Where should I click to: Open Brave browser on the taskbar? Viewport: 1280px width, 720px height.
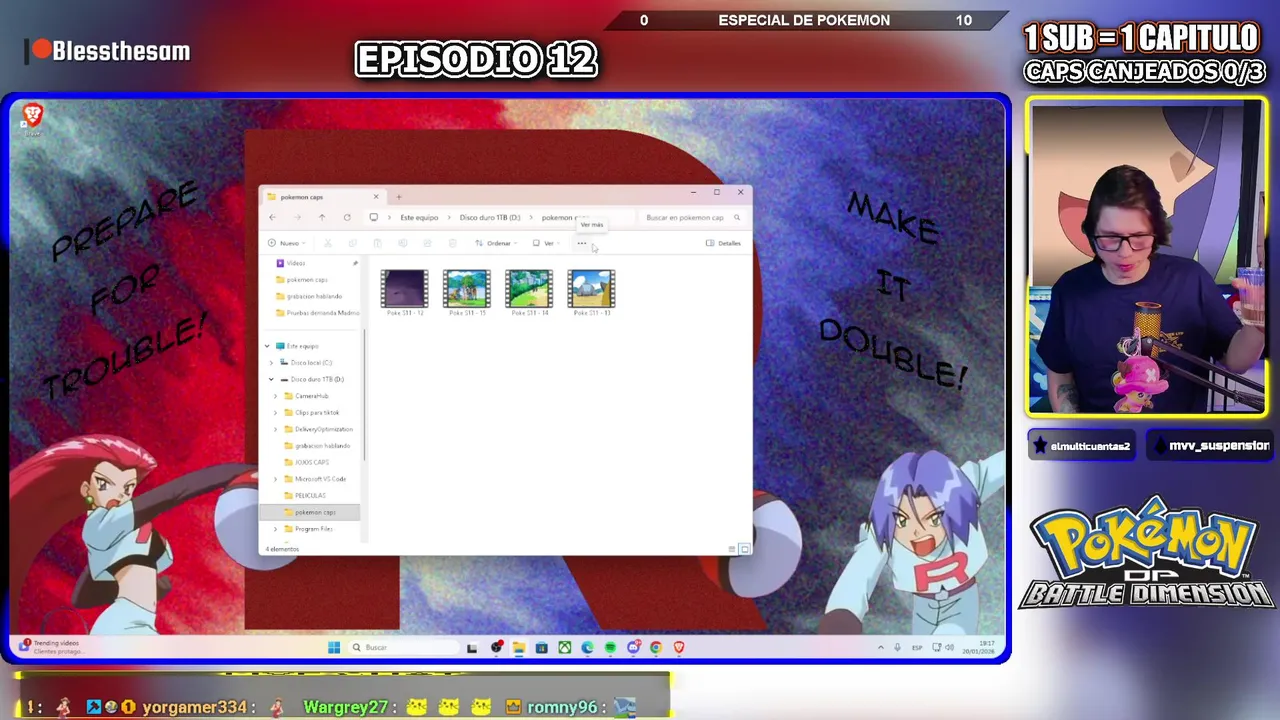pyautogui.click(x=679, y=647)
